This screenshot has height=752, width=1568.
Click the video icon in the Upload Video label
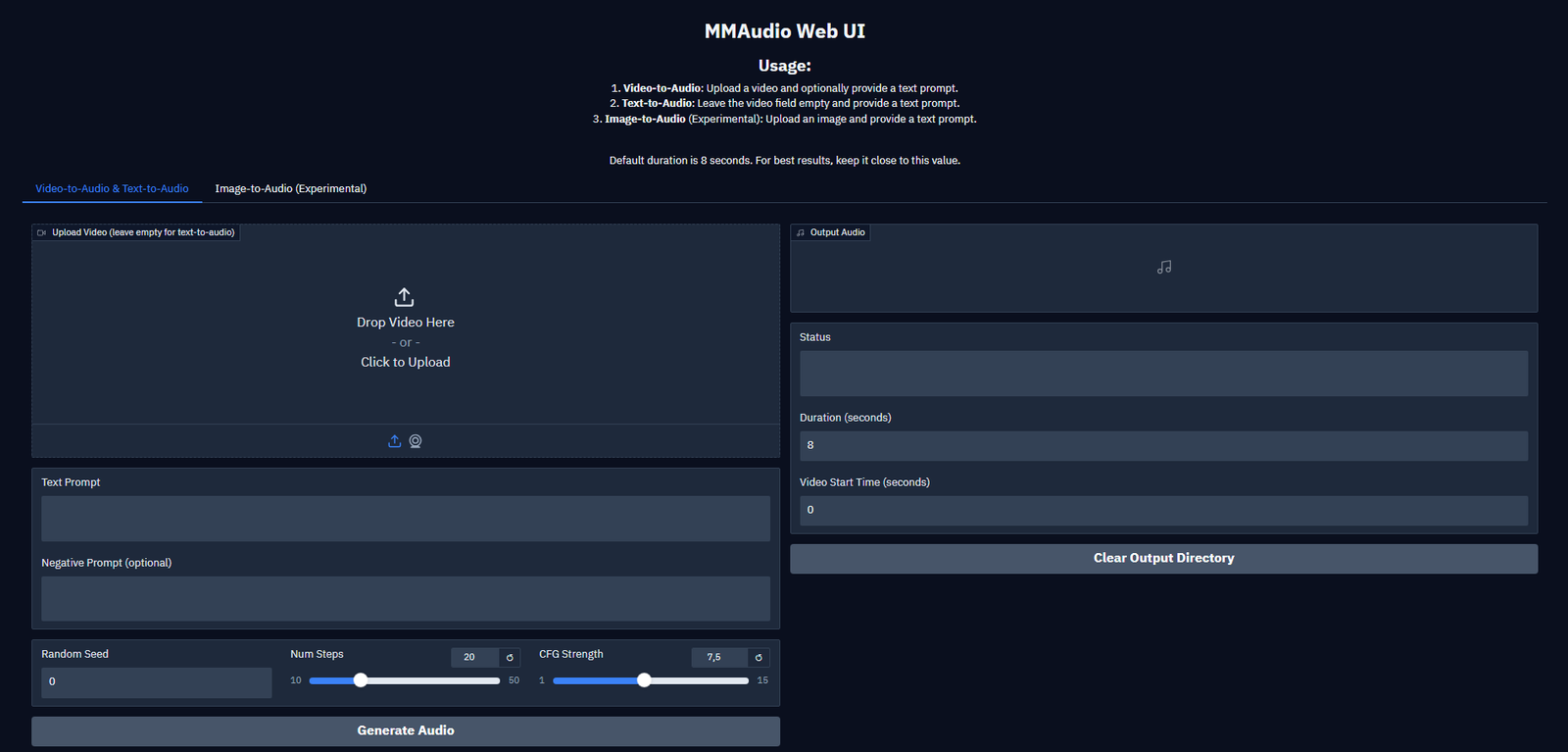(42, 232)
